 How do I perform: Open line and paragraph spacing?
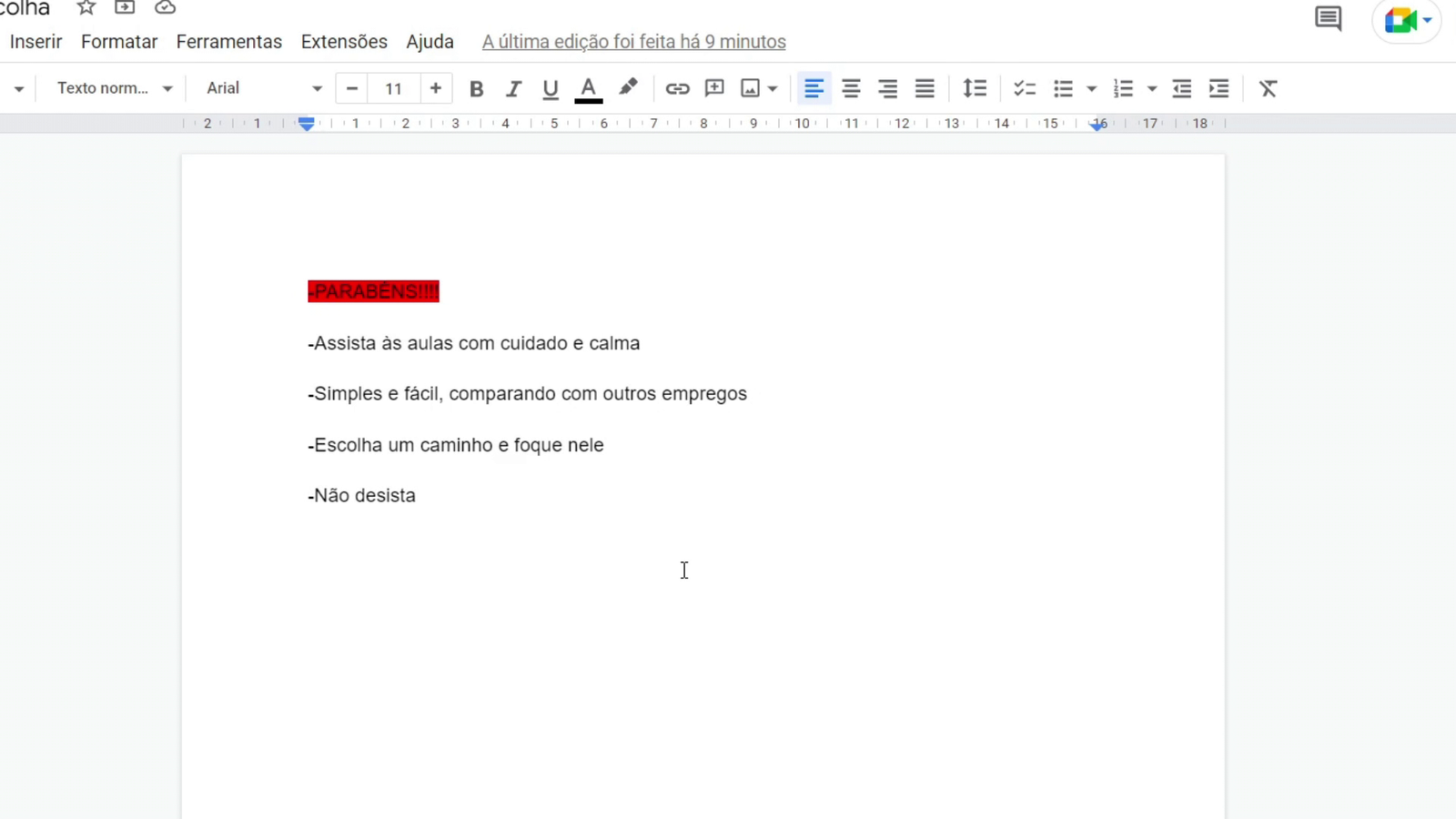coord(975,88)
